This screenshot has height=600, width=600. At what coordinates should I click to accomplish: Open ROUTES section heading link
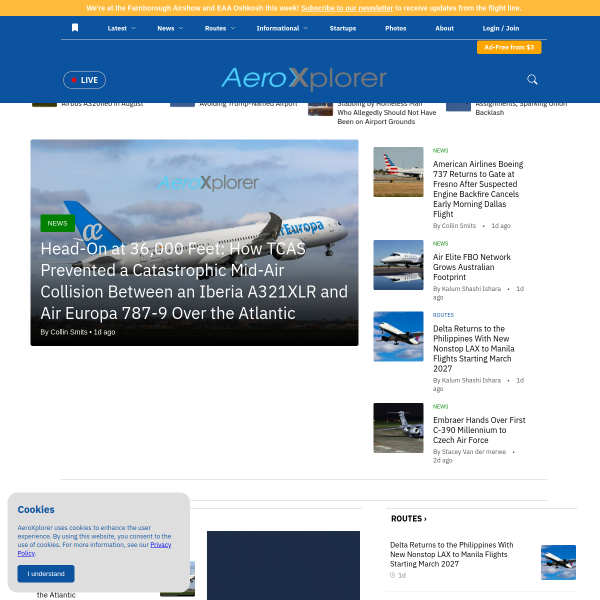[409, 518]
